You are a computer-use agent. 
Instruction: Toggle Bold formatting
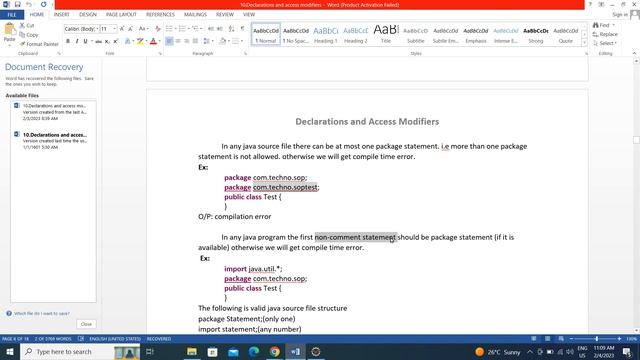pos(68,41)
